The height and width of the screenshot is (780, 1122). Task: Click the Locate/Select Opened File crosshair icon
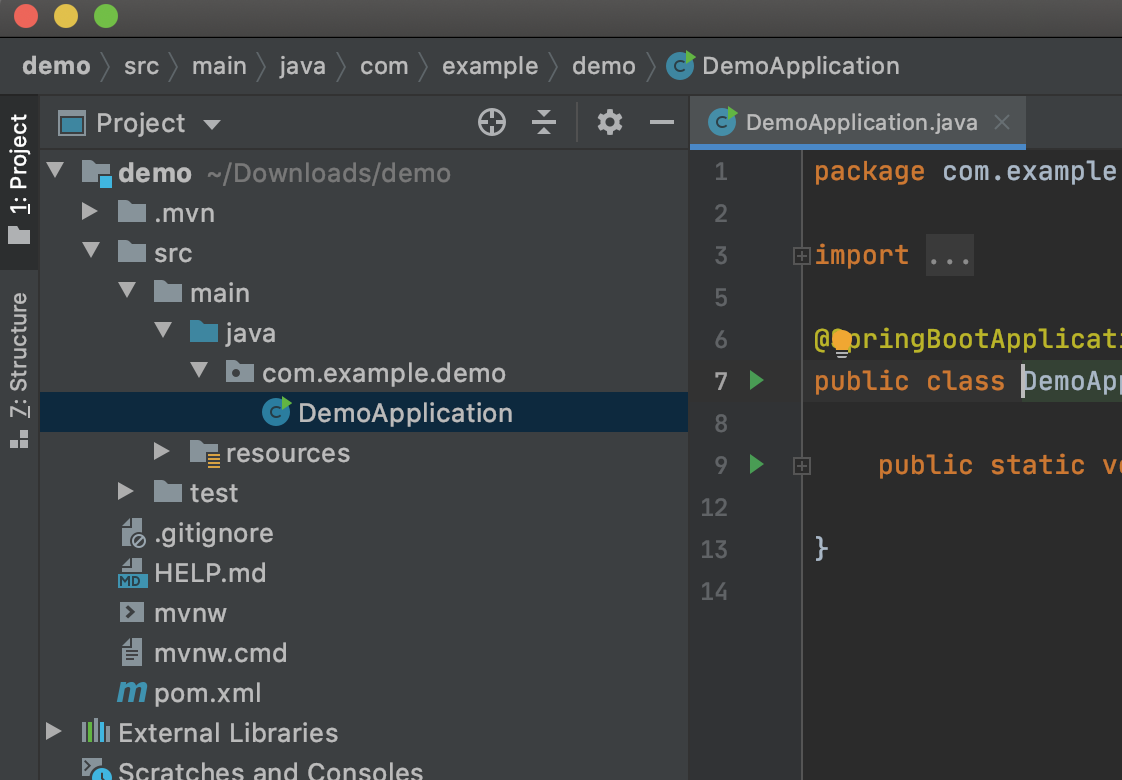click(492, 122)
